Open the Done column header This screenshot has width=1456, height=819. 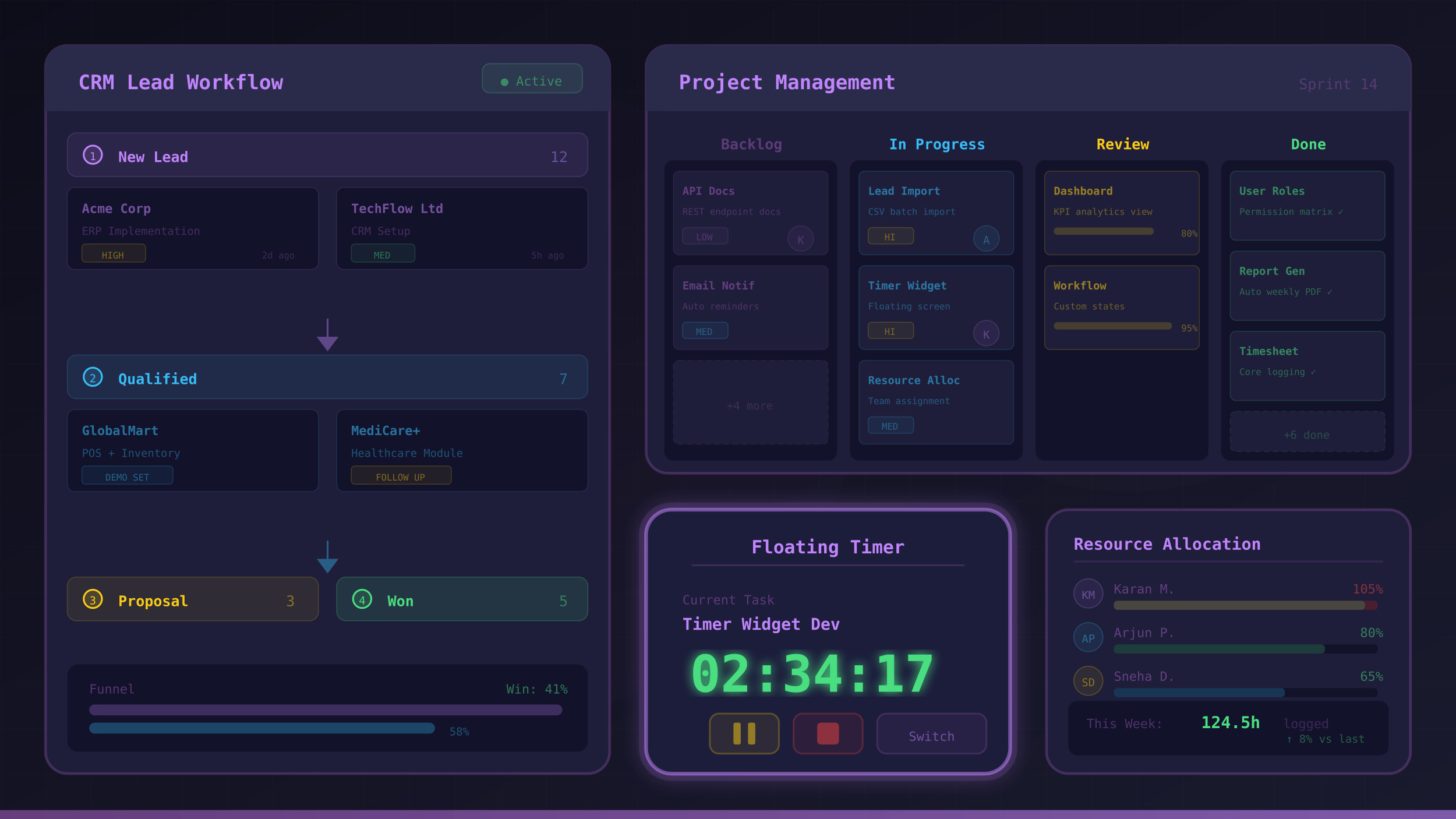[1308, 144]
